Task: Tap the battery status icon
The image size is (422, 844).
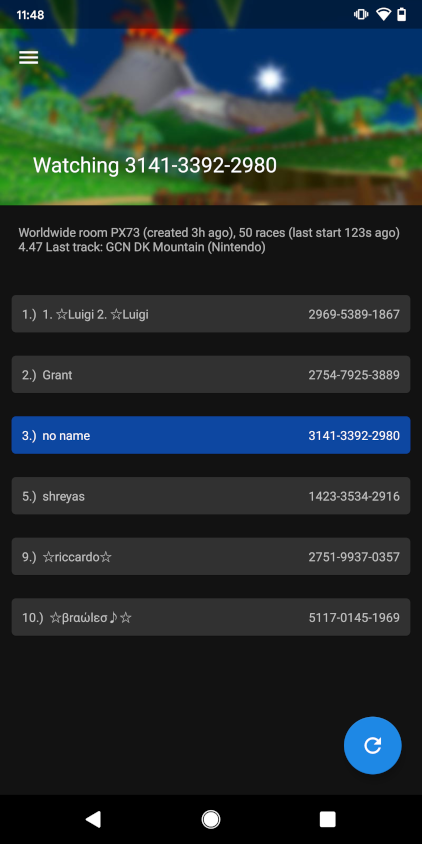Action: pyautogui.click(x=402, y=15)
